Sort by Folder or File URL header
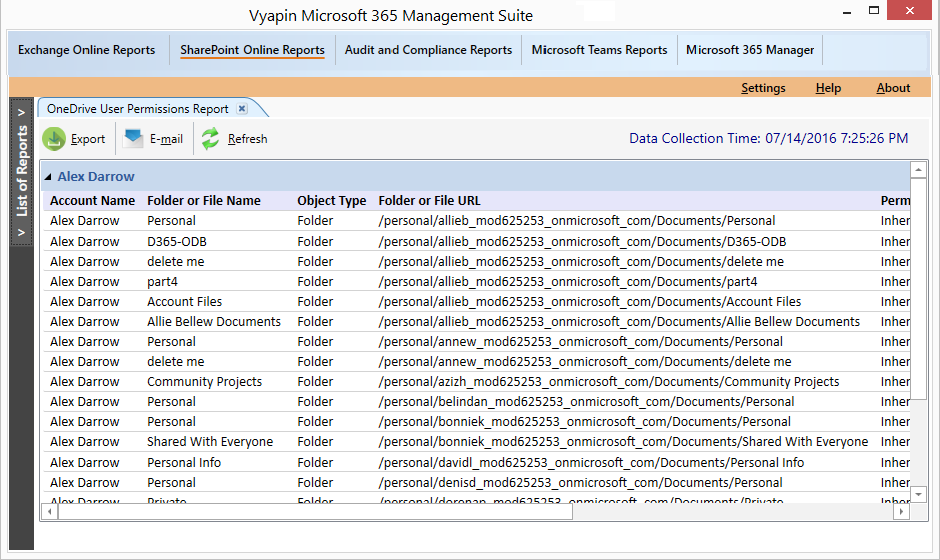Viewport: 940px width, 560px height. tap(429, 201)
